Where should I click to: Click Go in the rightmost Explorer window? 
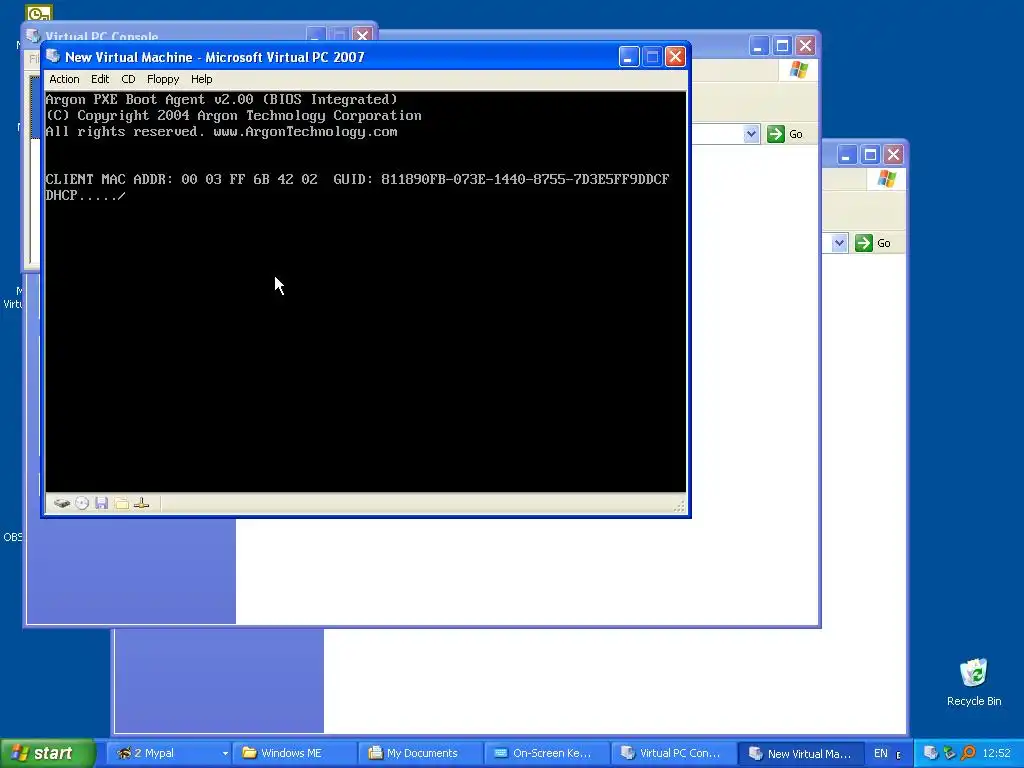point(874,243)
